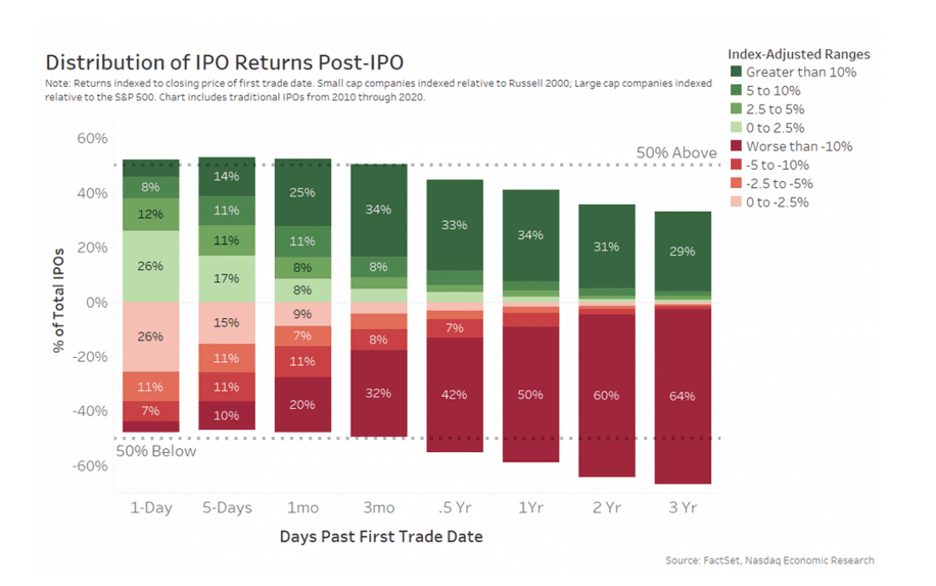Click the 'Source: FactSet, Nasdaq Economic Research' text
Screen dimensions: 936x586
(769, 560)
